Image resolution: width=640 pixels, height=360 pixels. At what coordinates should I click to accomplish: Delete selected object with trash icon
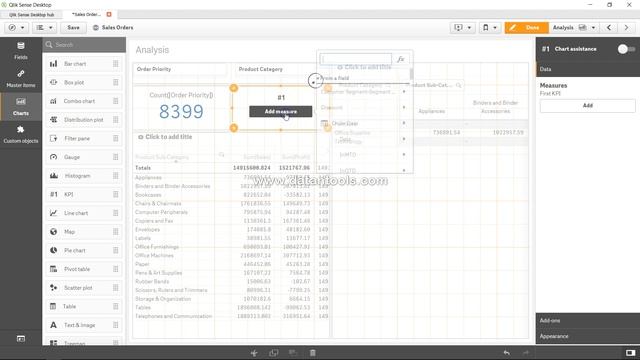tap(312, 353)
